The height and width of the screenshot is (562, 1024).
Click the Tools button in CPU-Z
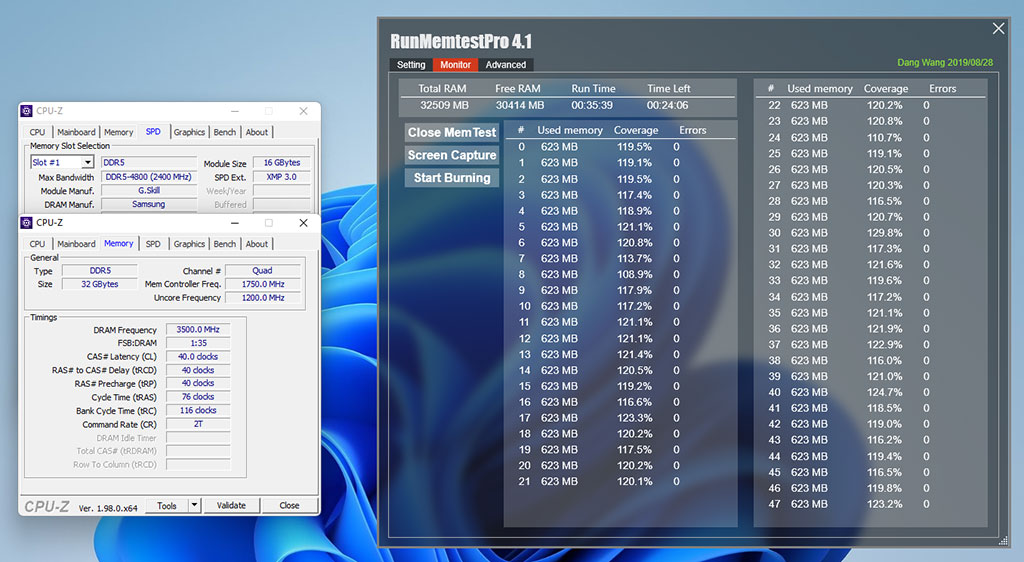[x=167, y=505]
